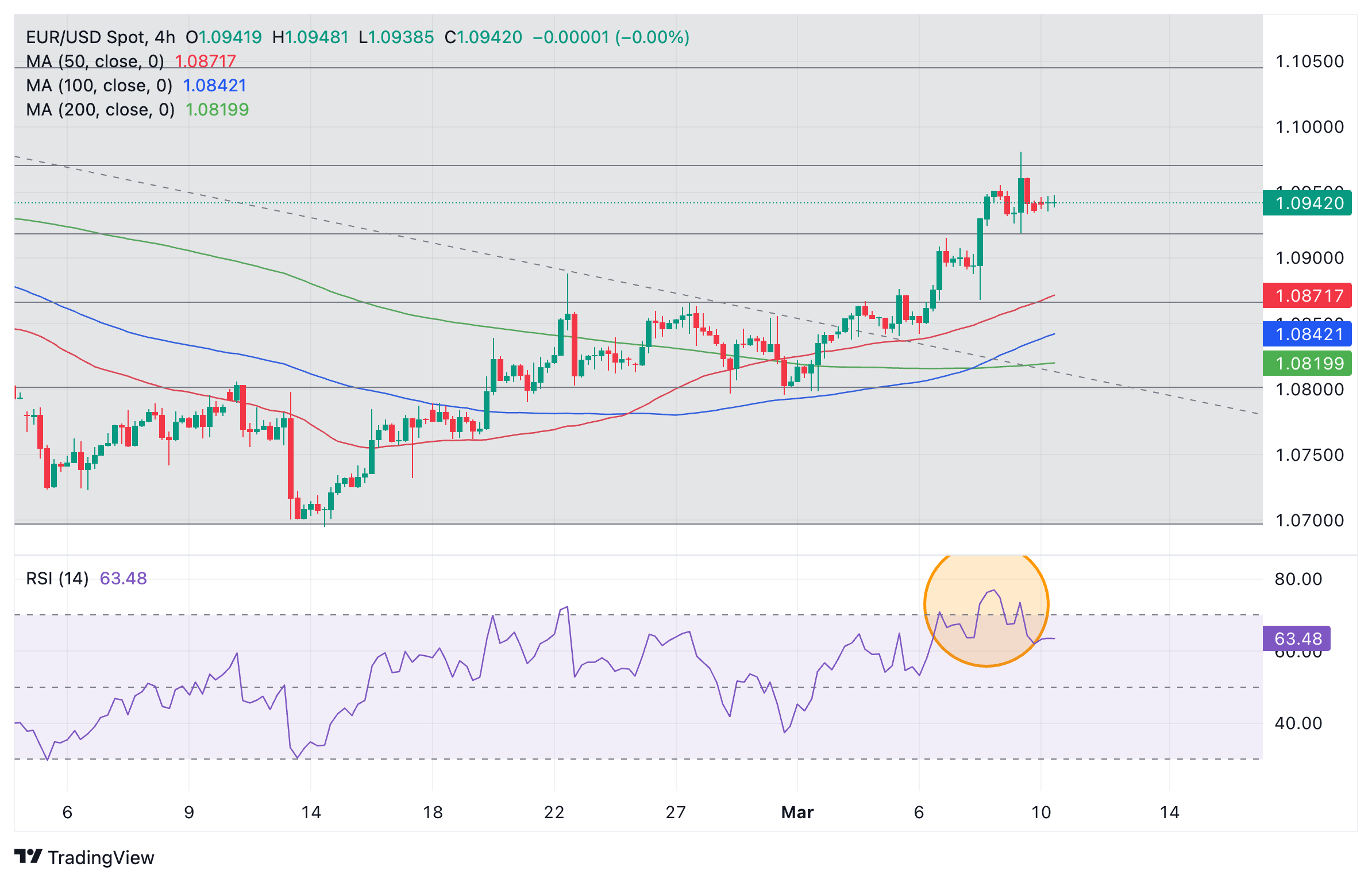Click the TradingView logo icon
The width and height of the screenshot is (1372, 882).
point(28,857)
